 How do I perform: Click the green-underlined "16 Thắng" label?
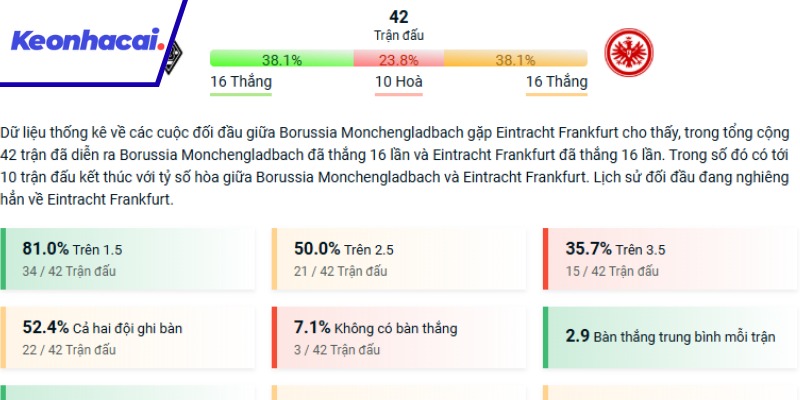tap(240, 82)
